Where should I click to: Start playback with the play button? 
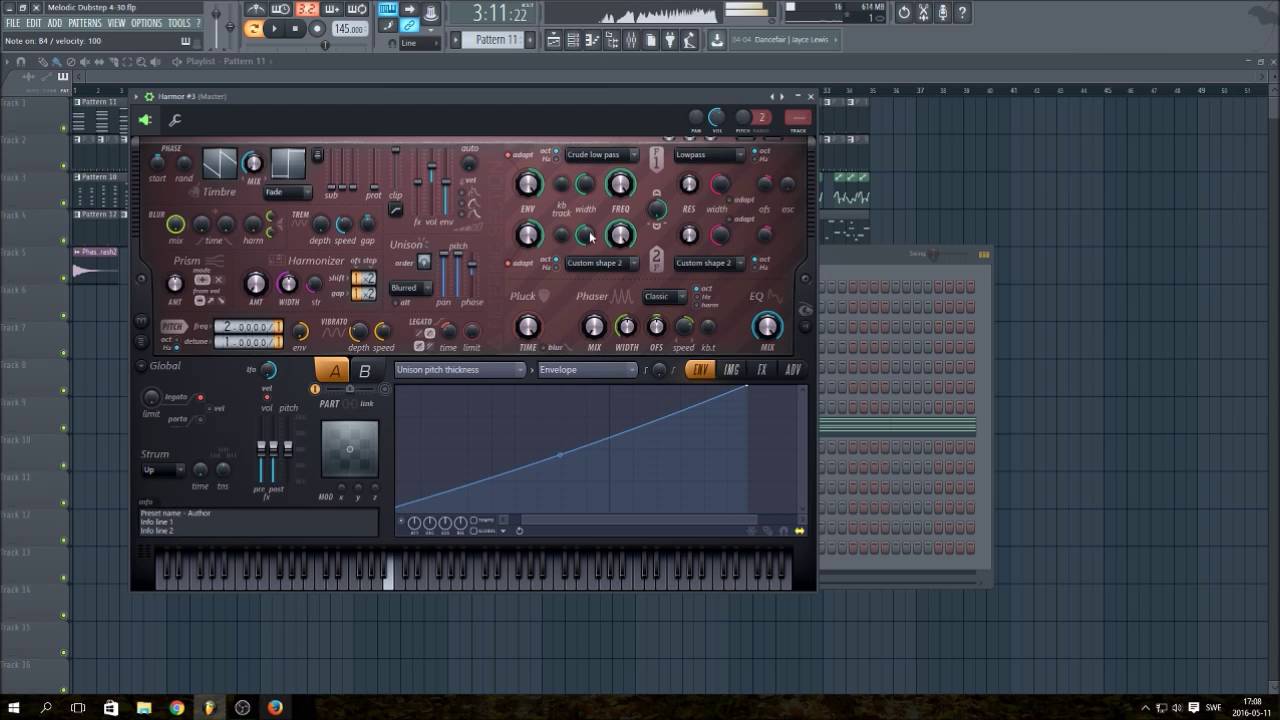coord(274,29)
